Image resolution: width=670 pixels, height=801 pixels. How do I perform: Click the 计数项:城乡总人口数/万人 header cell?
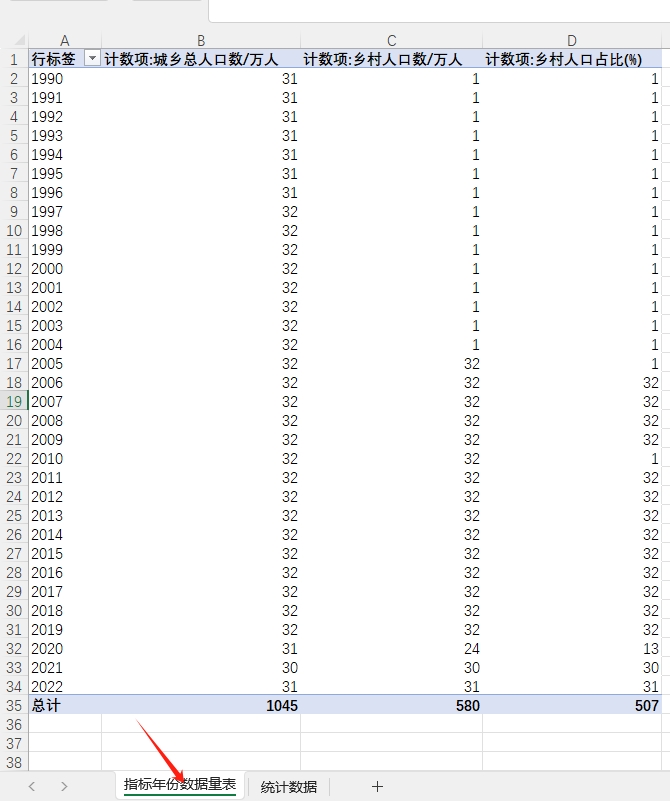201,59
